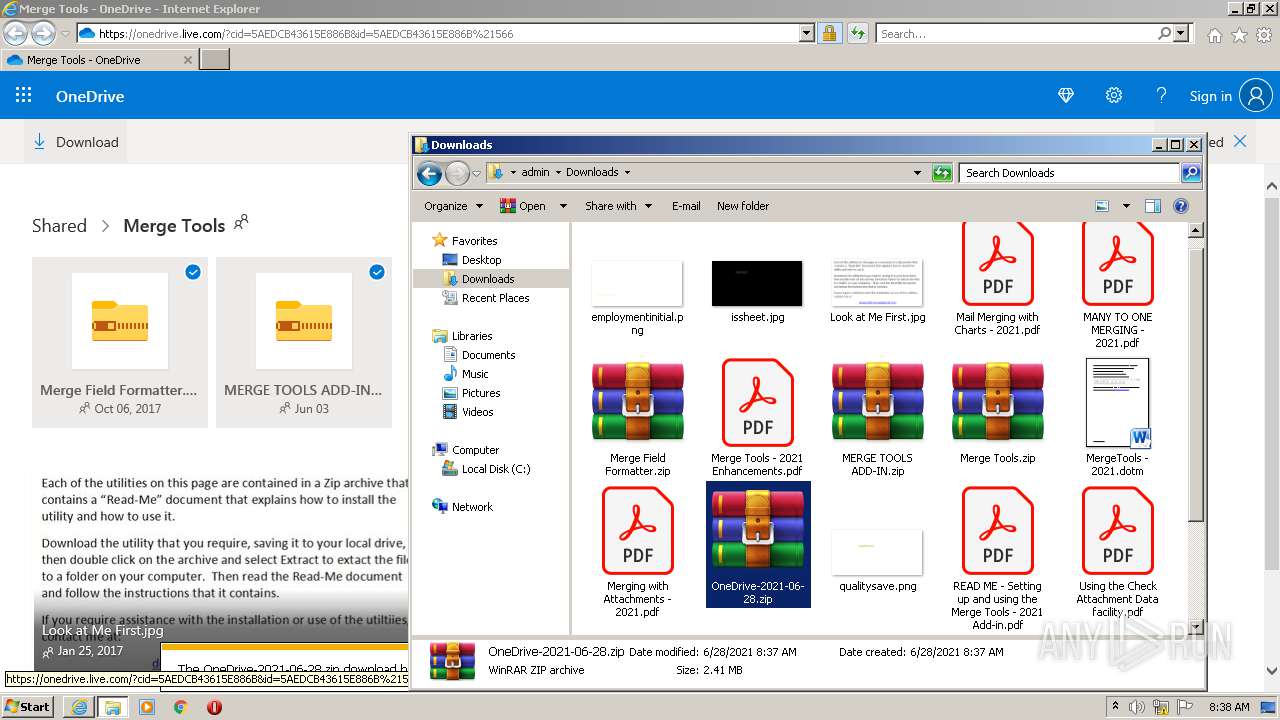Viewport: 1280px width, 720px height.
Task: Open the recent locations dropdown in Explorer
Action: [x=477, y=173]
